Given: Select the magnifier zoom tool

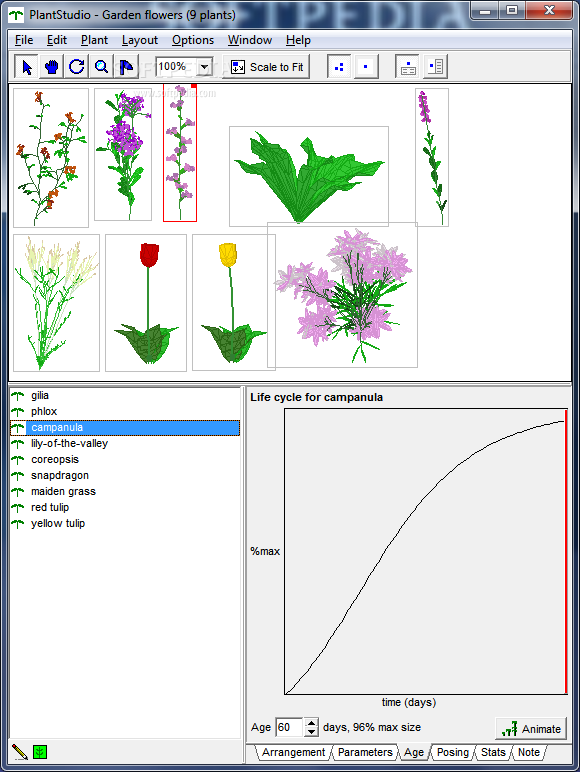Looking at the screenshot, I should (101, 66).
